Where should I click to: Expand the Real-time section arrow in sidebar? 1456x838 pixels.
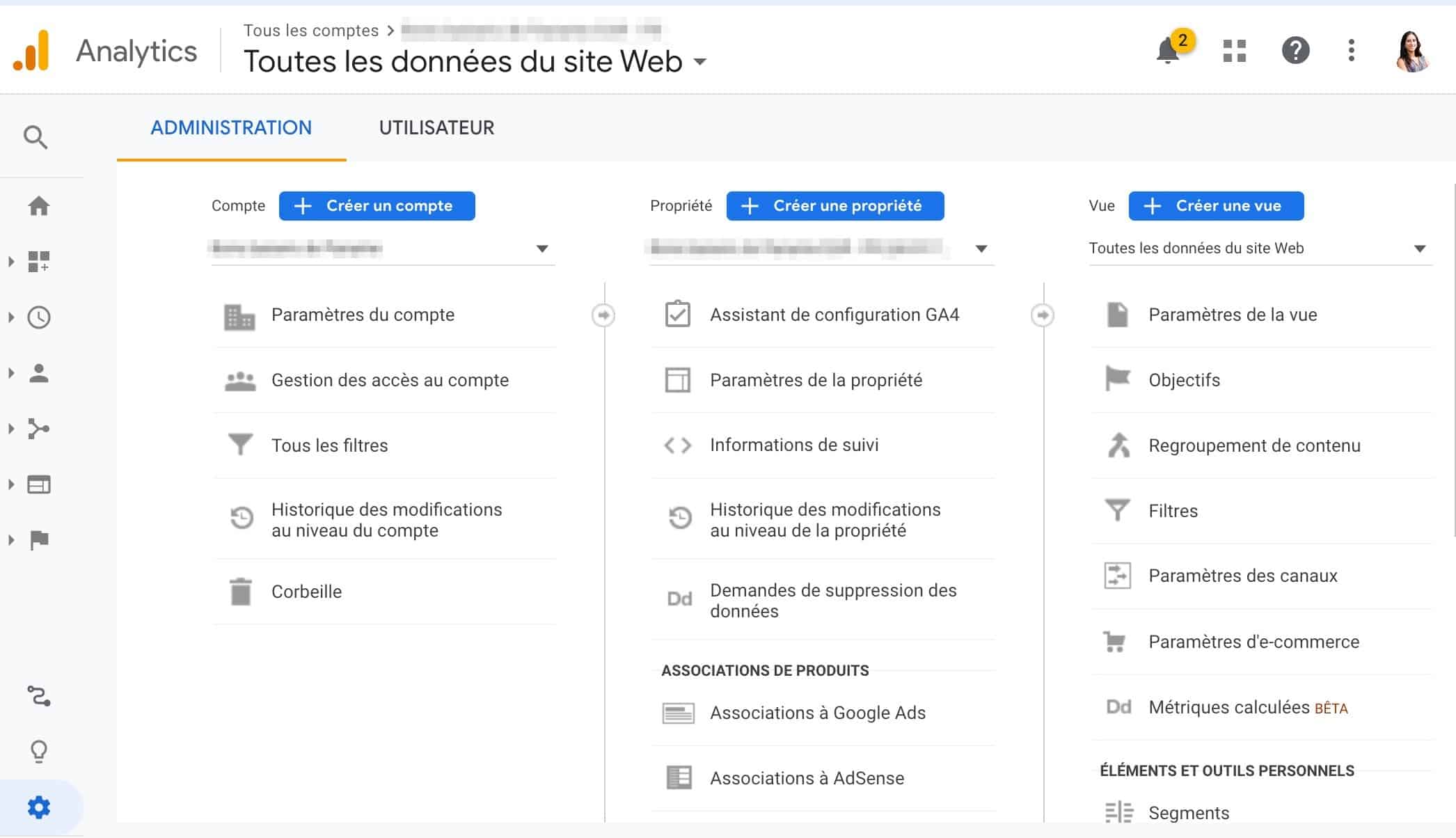point(11,317)
